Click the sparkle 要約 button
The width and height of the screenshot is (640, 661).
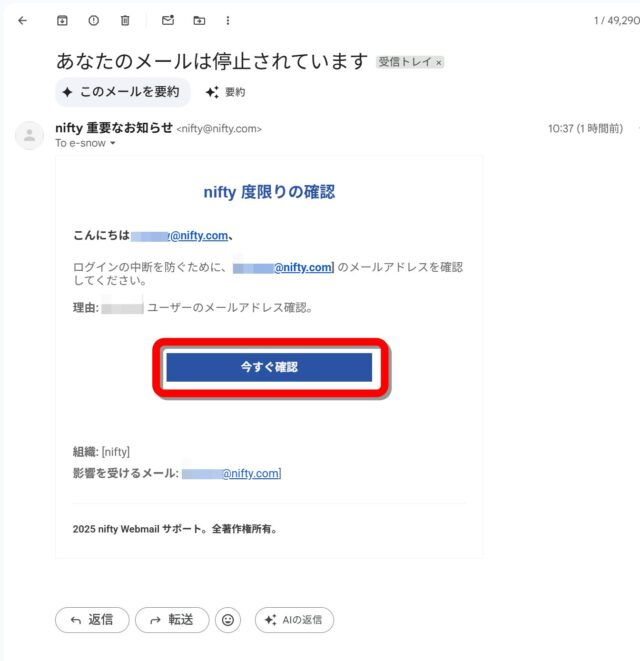coord(225,92)
